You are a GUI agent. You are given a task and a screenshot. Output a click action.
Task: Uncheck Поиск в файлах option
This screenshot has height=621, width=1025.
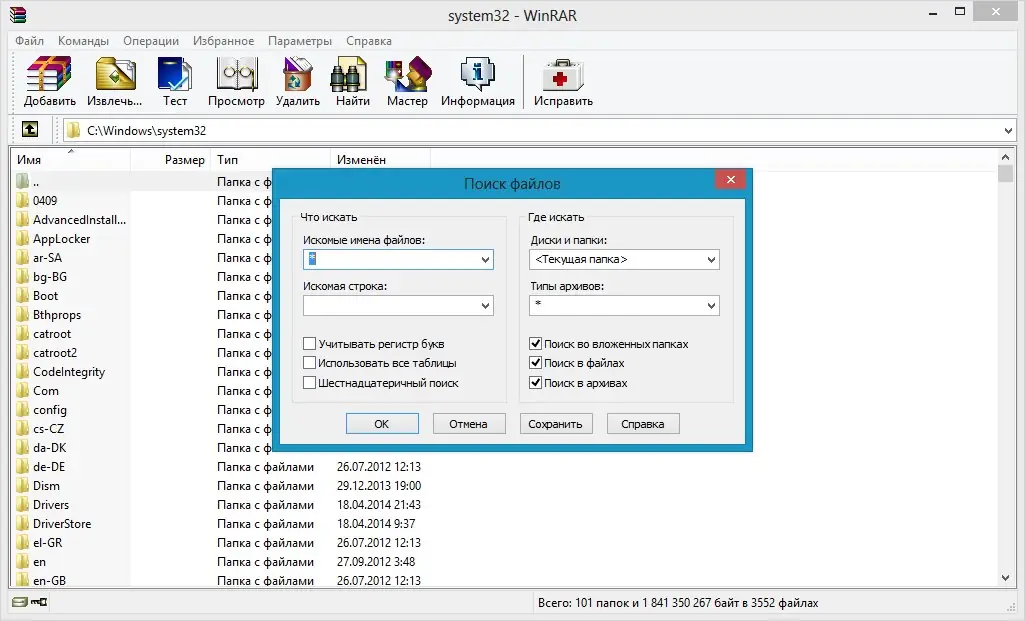(535, 363)
